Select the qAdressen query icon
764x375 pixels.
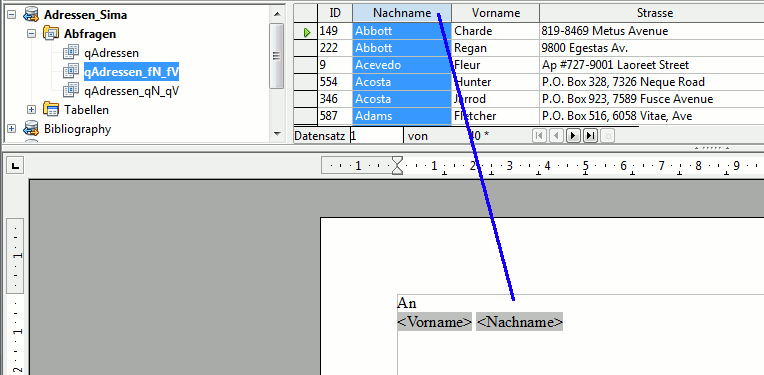pos(71,53)
